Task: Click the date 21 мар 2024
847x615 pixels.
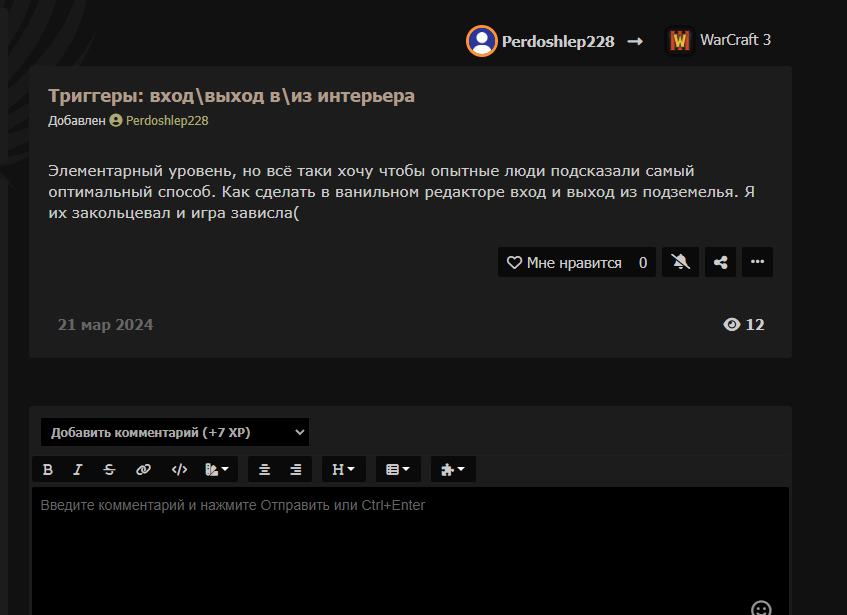Action: point(105,325)
